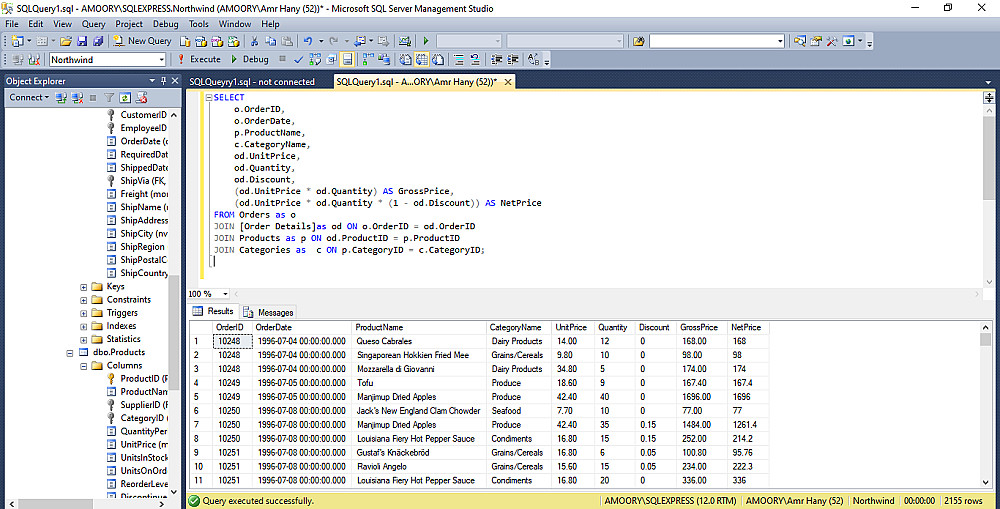The image size is (1000, 509).
Task: Open the Northwind database dropdown
Action: pos(160,59)
